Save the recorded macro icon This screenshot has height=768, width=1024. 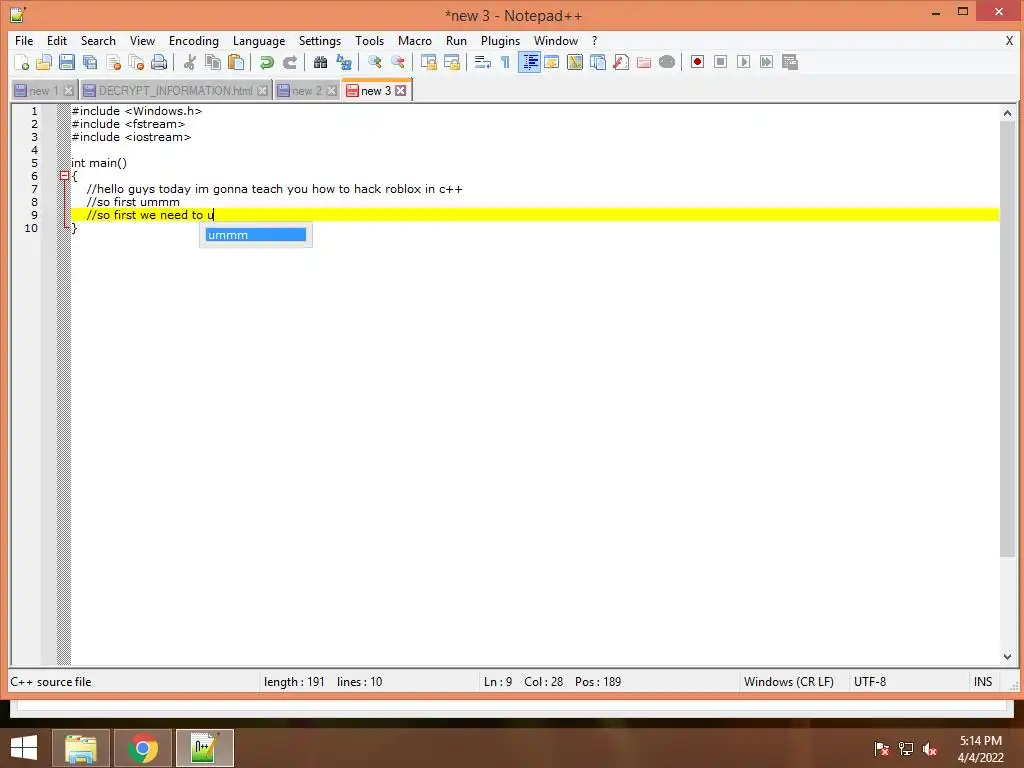click(x=790, y=62)
